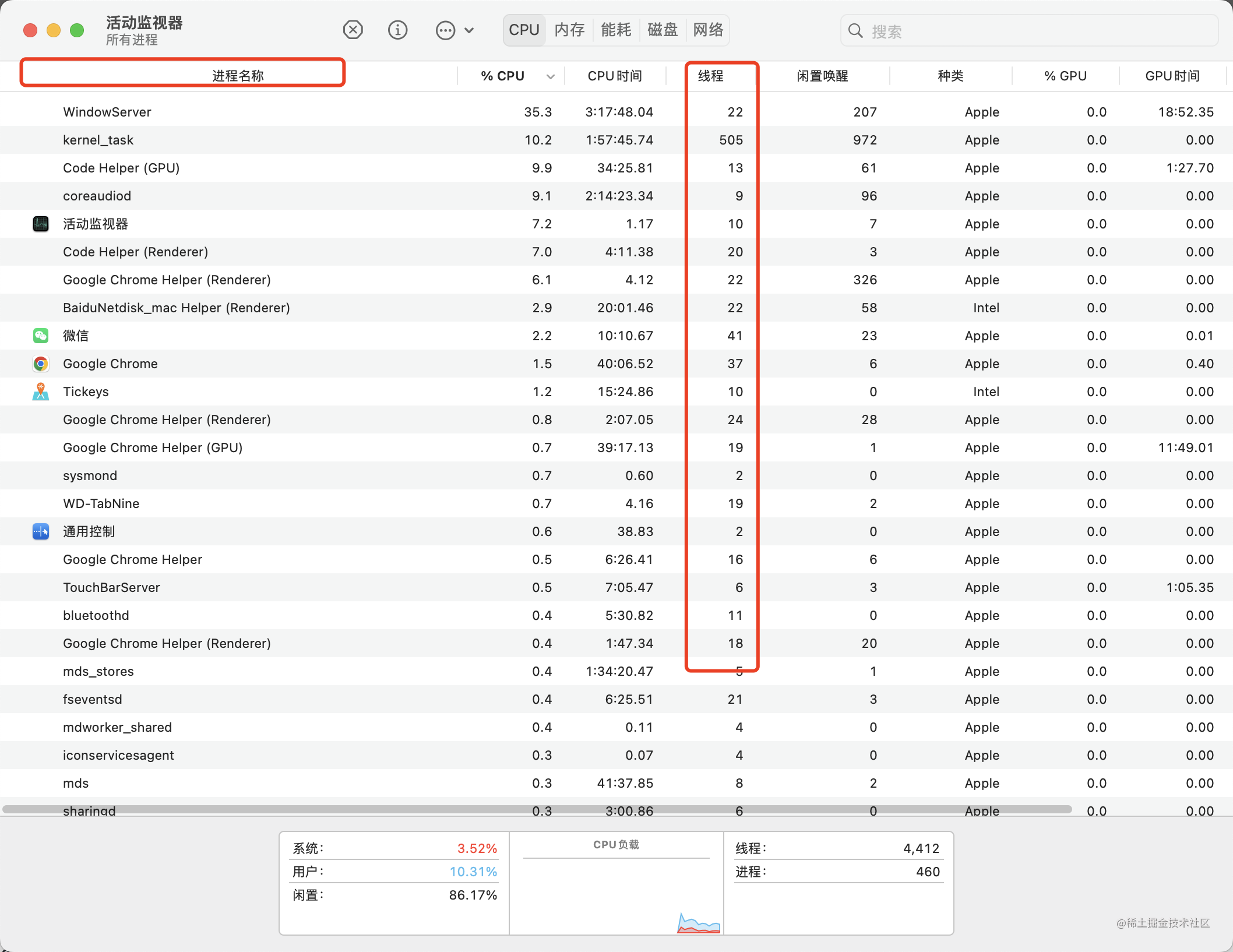Sort by CPU 时间 column header

615,76
